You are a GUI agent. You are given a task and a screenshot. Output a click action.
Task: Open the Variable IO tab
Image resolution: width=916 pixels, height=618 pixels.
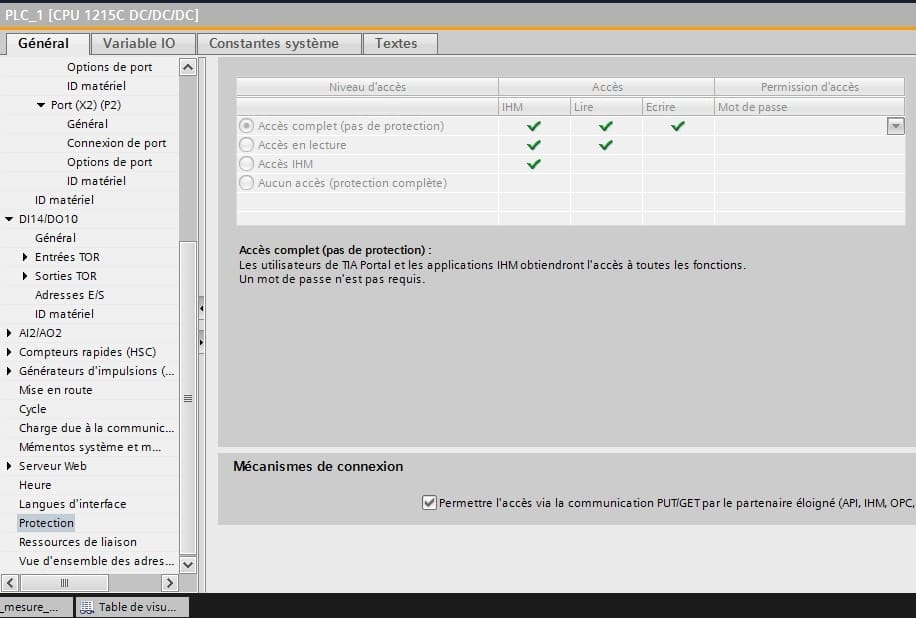coord(142,43)
